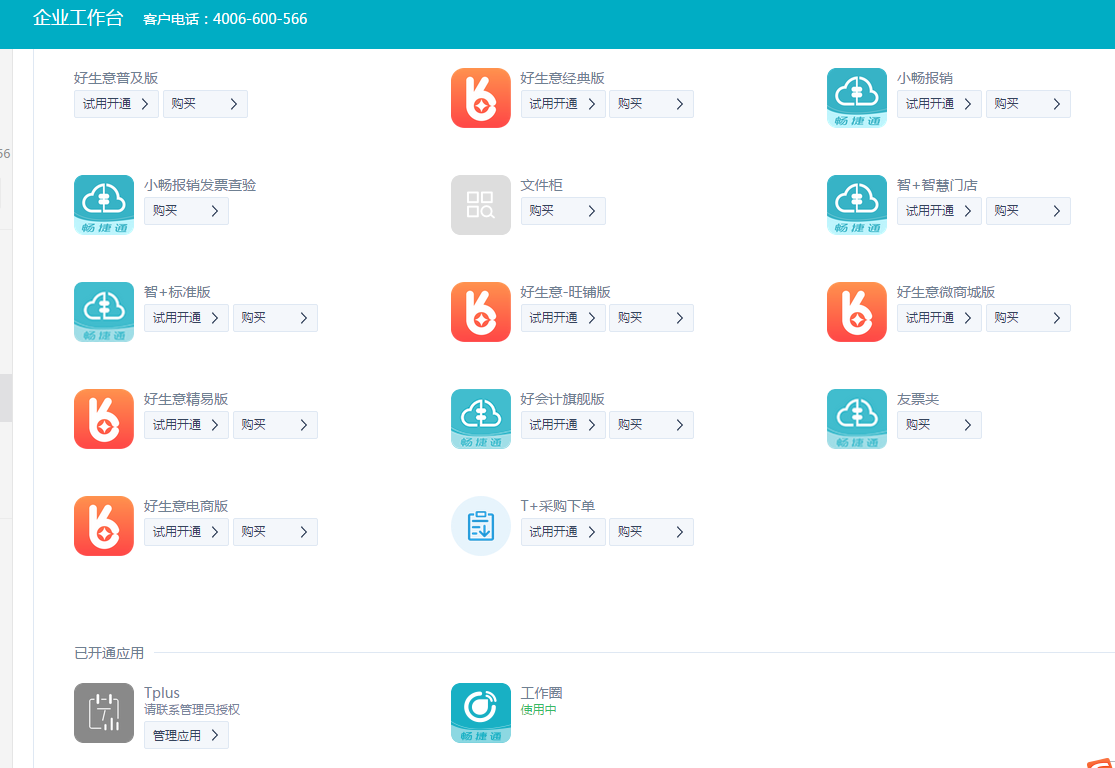Start trial 试用开通 for T+采购下单

(x=562, y=532)
